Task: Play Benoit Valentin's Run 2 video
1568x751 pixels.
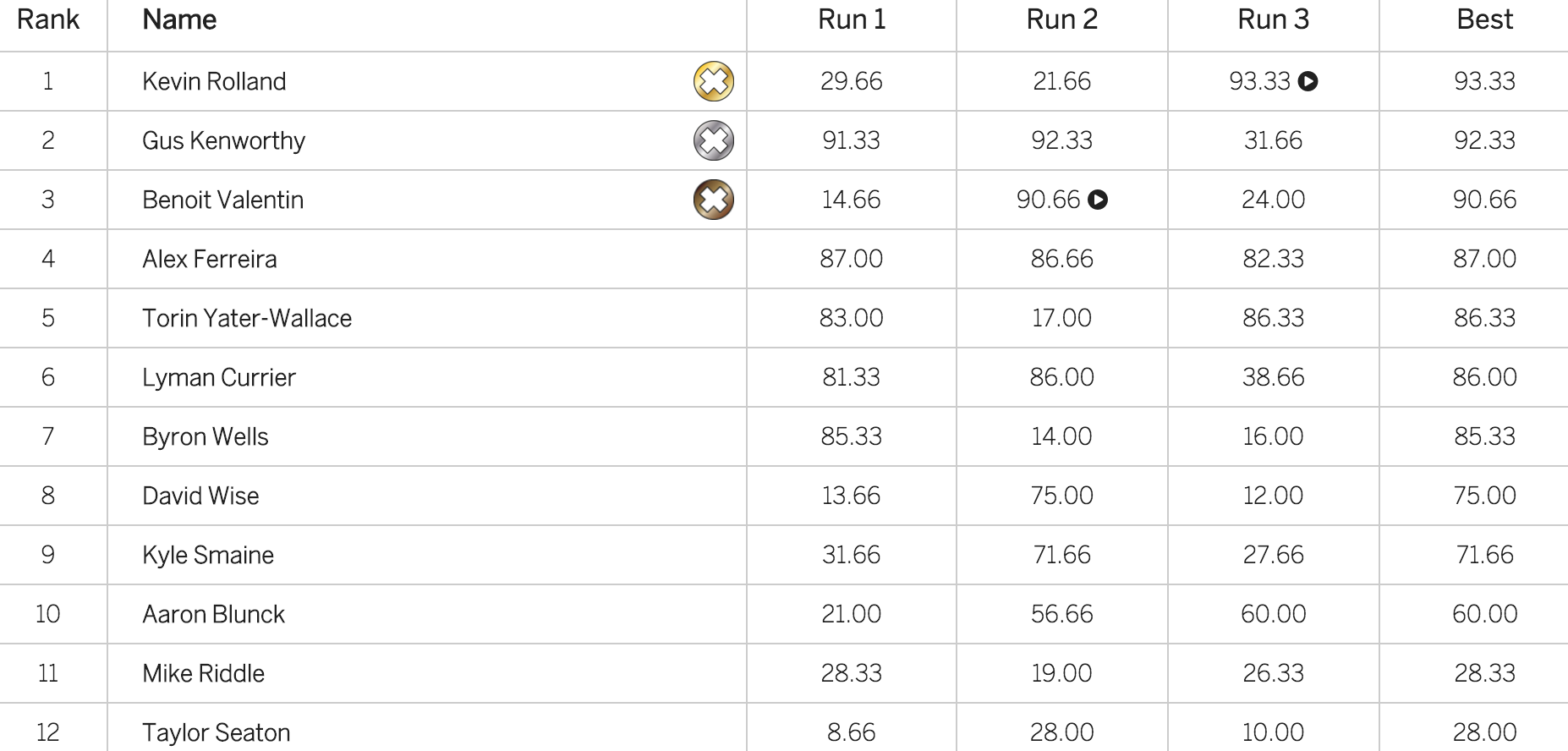Action: tap(1098, 200)
